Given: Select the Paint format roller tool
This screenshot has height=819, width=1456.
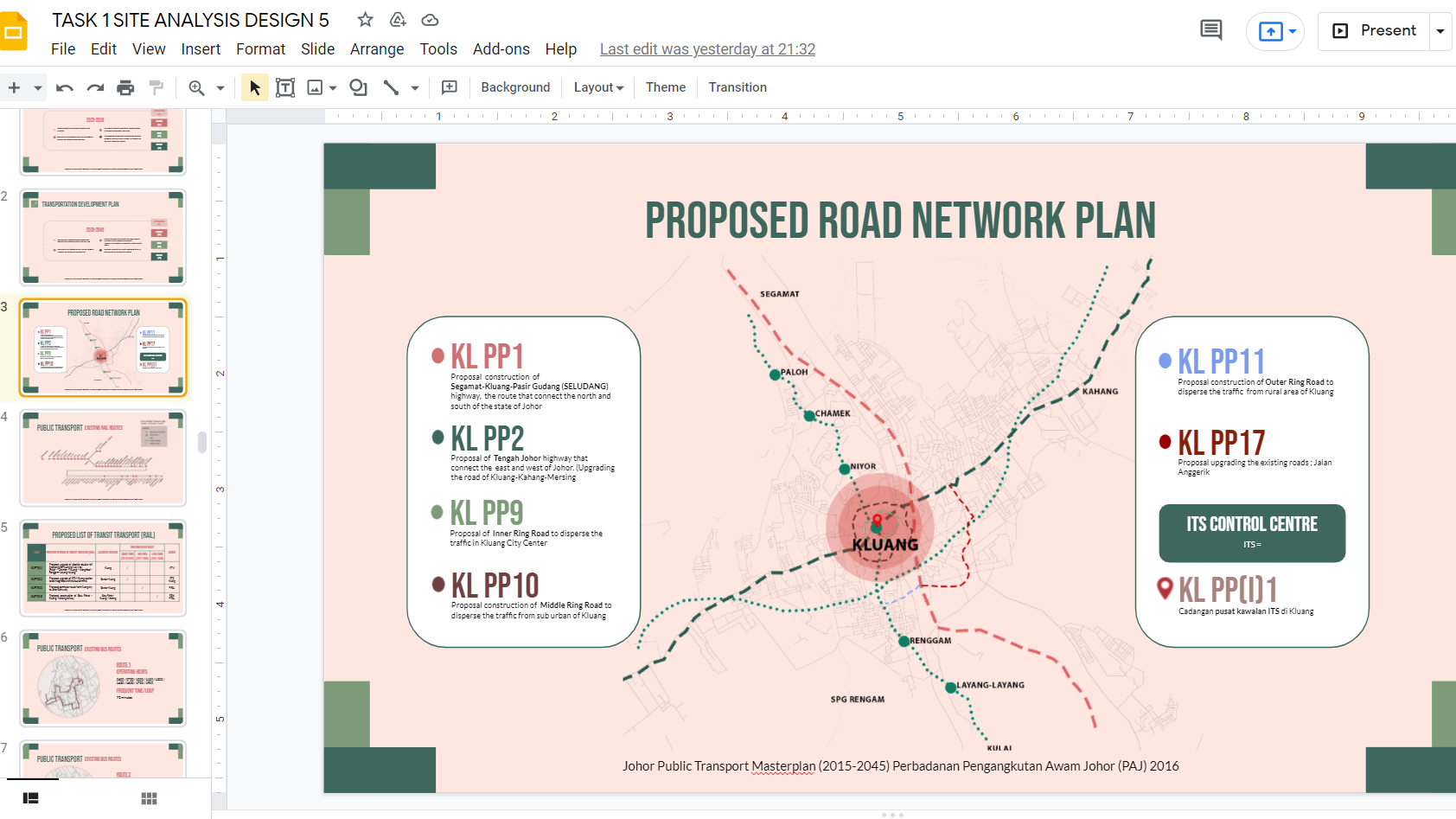Looking at the screenshot, I should [156, 87].
